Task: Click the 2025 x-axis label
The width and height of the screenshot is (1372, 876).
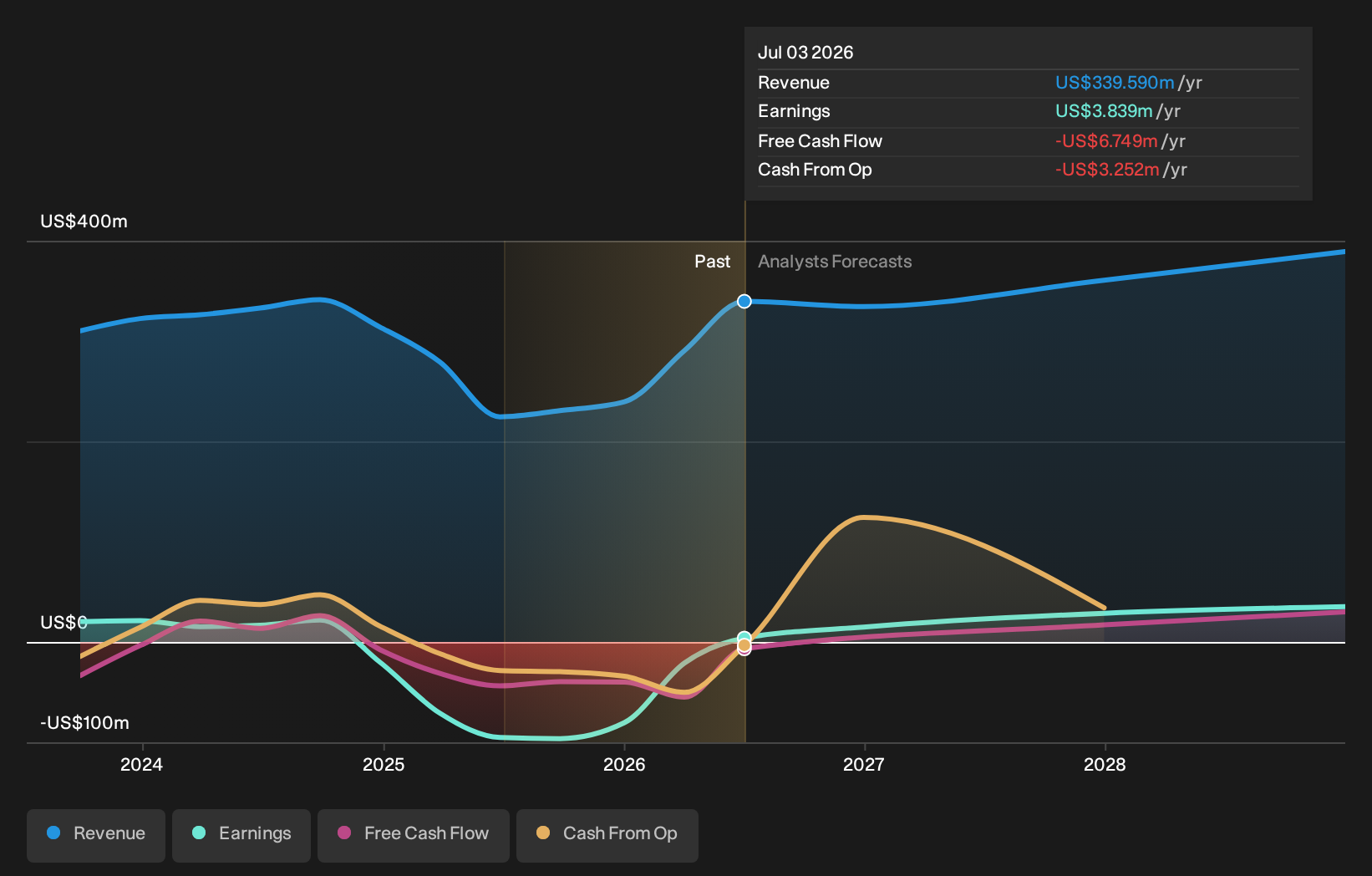Action: click(384, 765)
